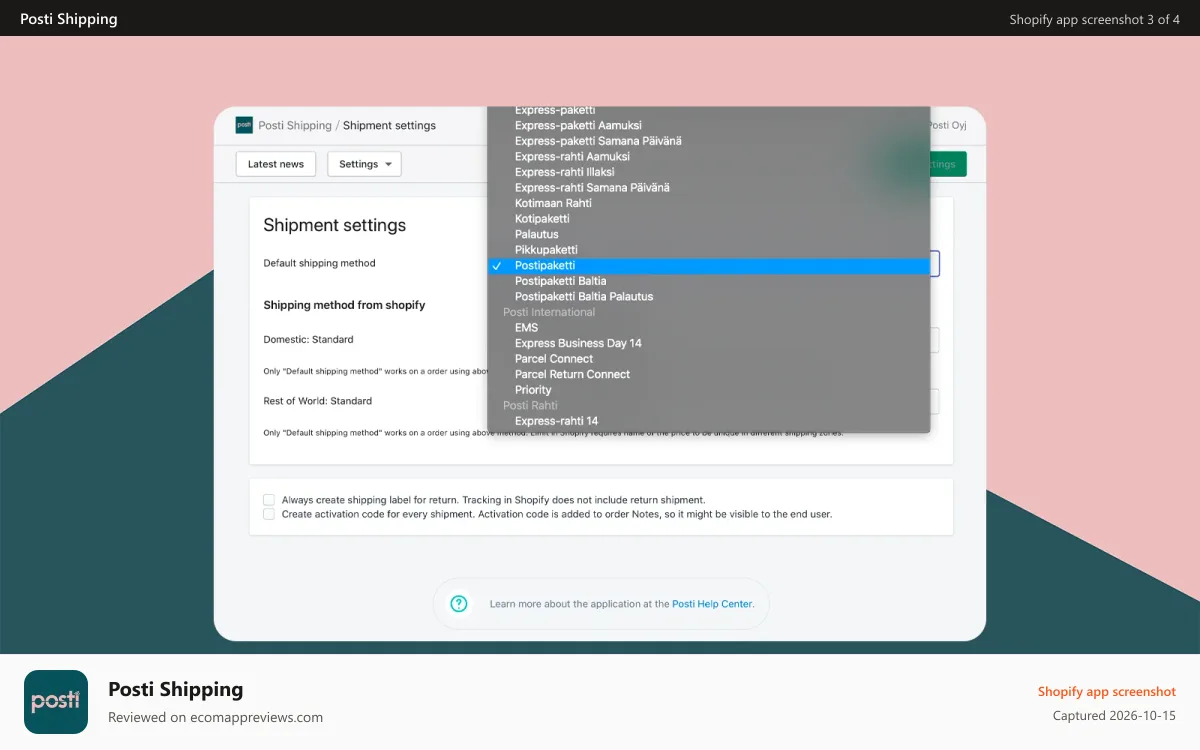Go to Posti Shipping breadcrumb link
The height and width of the screenshot is (750, 1200).
[x=295, y=125]
